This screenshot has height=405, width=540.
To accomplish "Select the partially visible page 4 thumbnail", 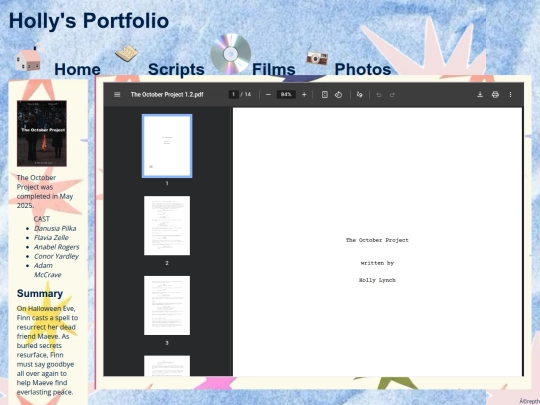I will pyautogui.click(x=167, y=366).
